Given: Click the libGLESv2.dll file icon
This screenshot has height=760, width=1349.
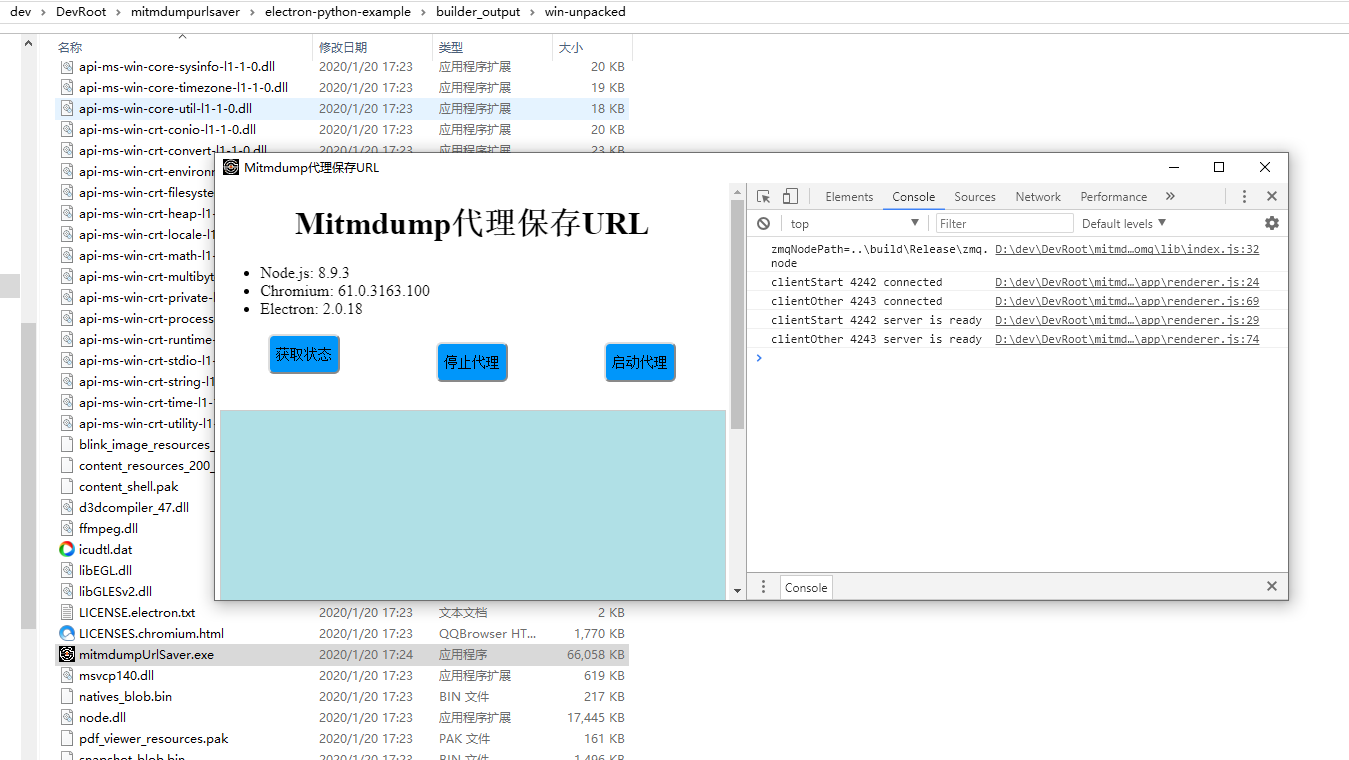Looking at the screenshot, I should coord(67,591).
